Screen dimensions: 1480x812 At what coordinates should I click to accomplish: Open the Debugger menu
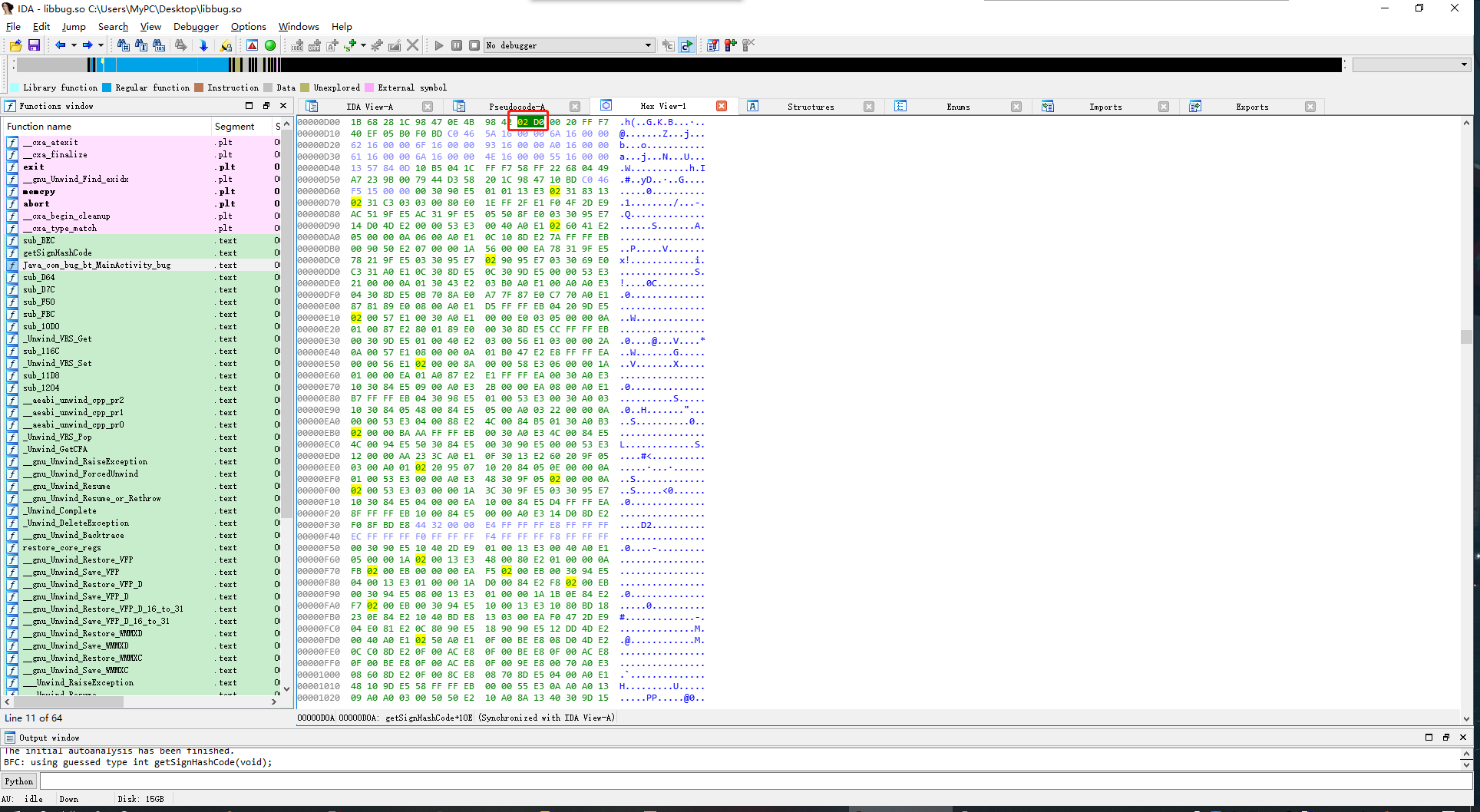tap(196, 26)
